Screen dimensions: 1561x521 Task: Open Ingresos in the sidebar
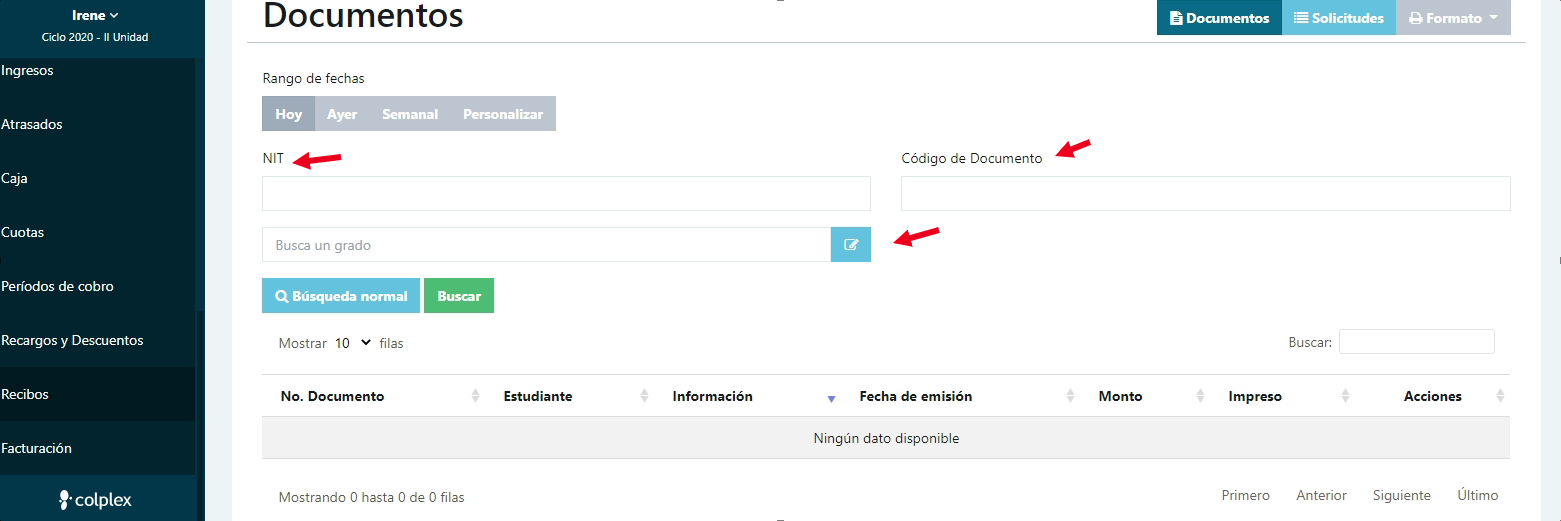27,70
